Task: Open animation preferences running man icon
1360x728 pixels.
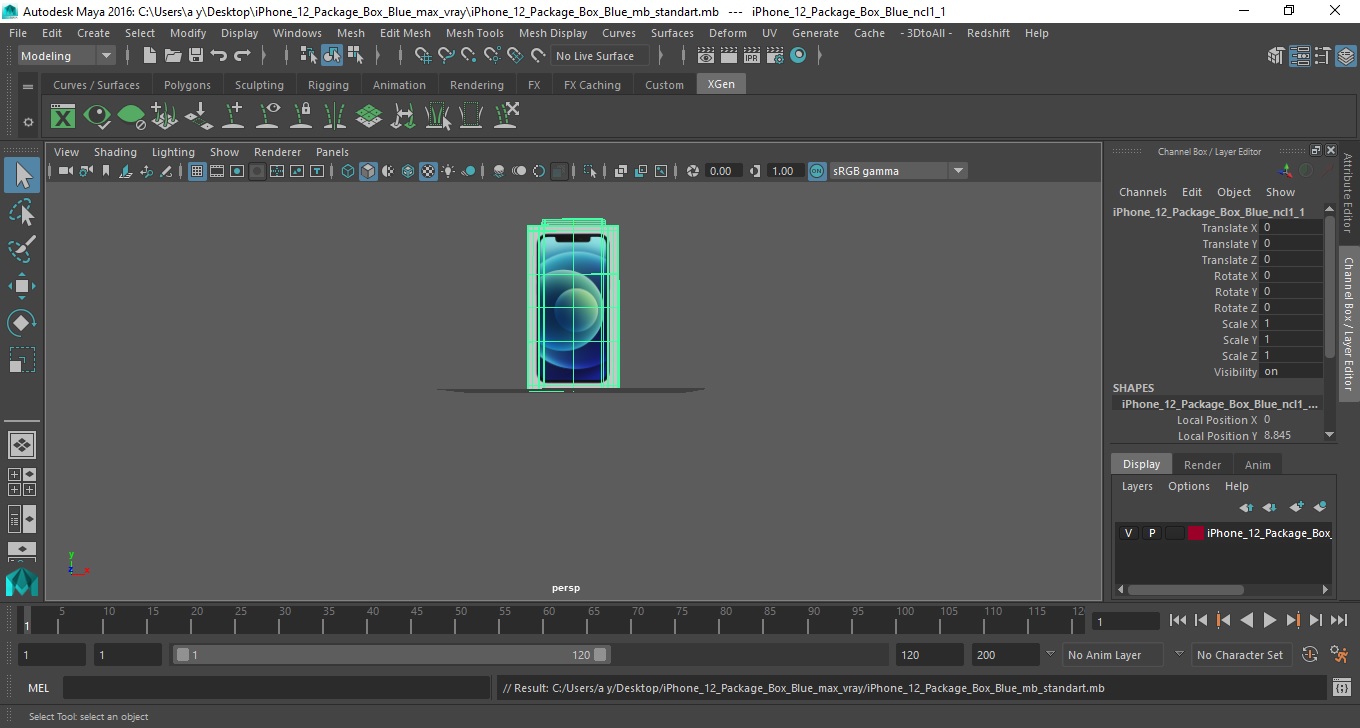Action: pos(1340,655)
